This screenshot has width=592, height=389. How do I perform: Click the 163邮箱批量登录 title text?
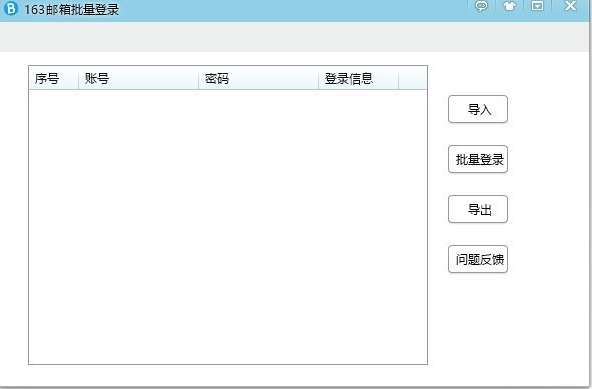pyautogui.click(x=71, y=9)
